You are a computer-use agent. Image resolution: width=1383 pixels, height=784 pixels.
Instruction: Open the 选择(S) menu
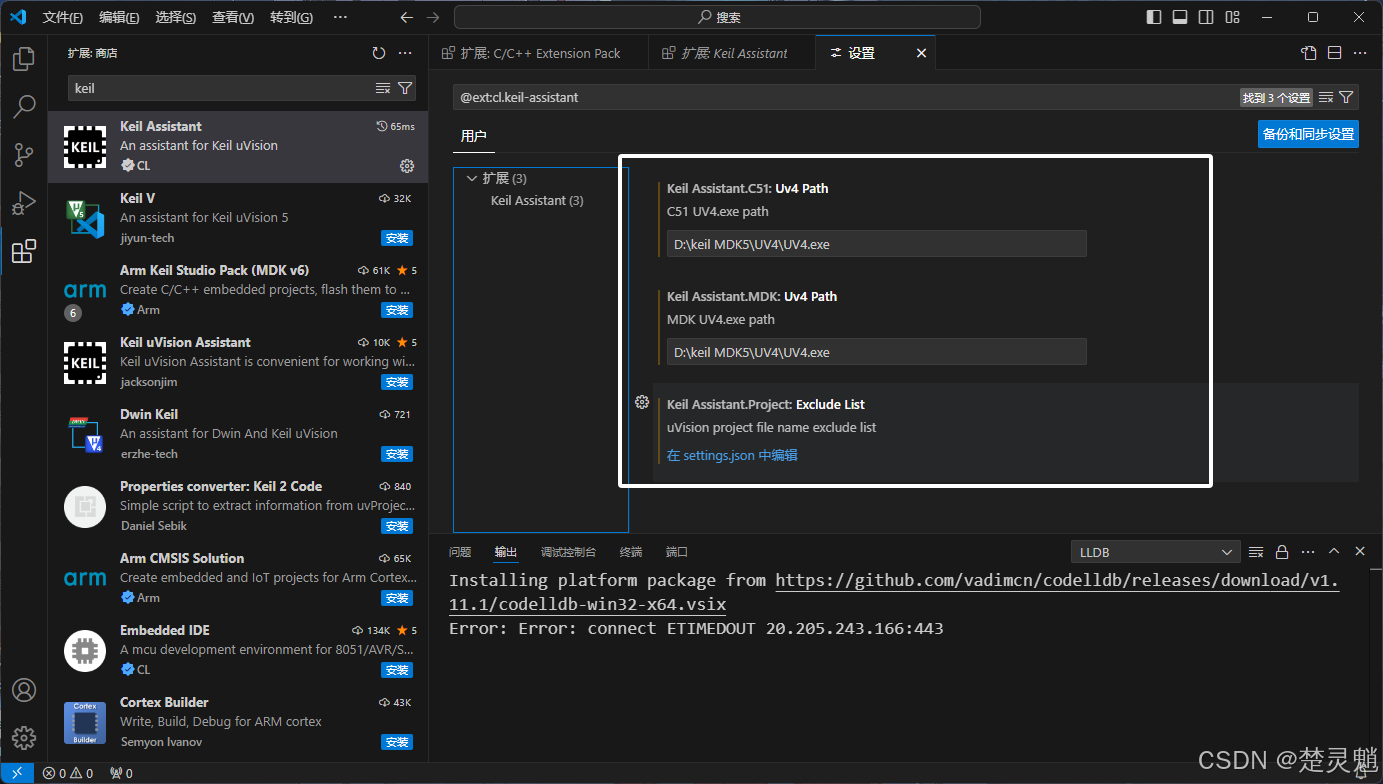pos(176,17)
